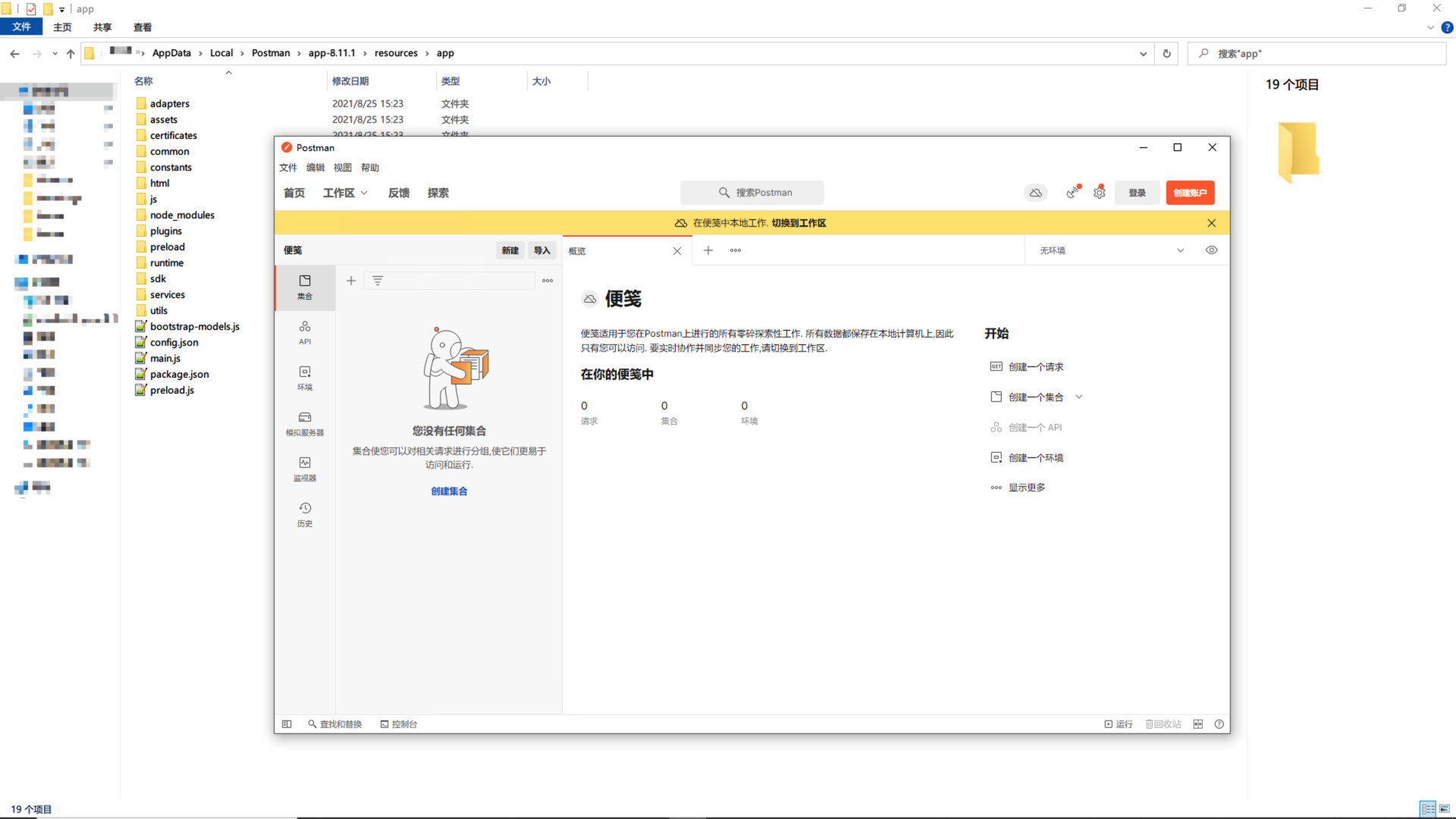1456x819 pixels.
Task: Expand the Explorer ribbon chevron
Action: (x=1430, y=27)
